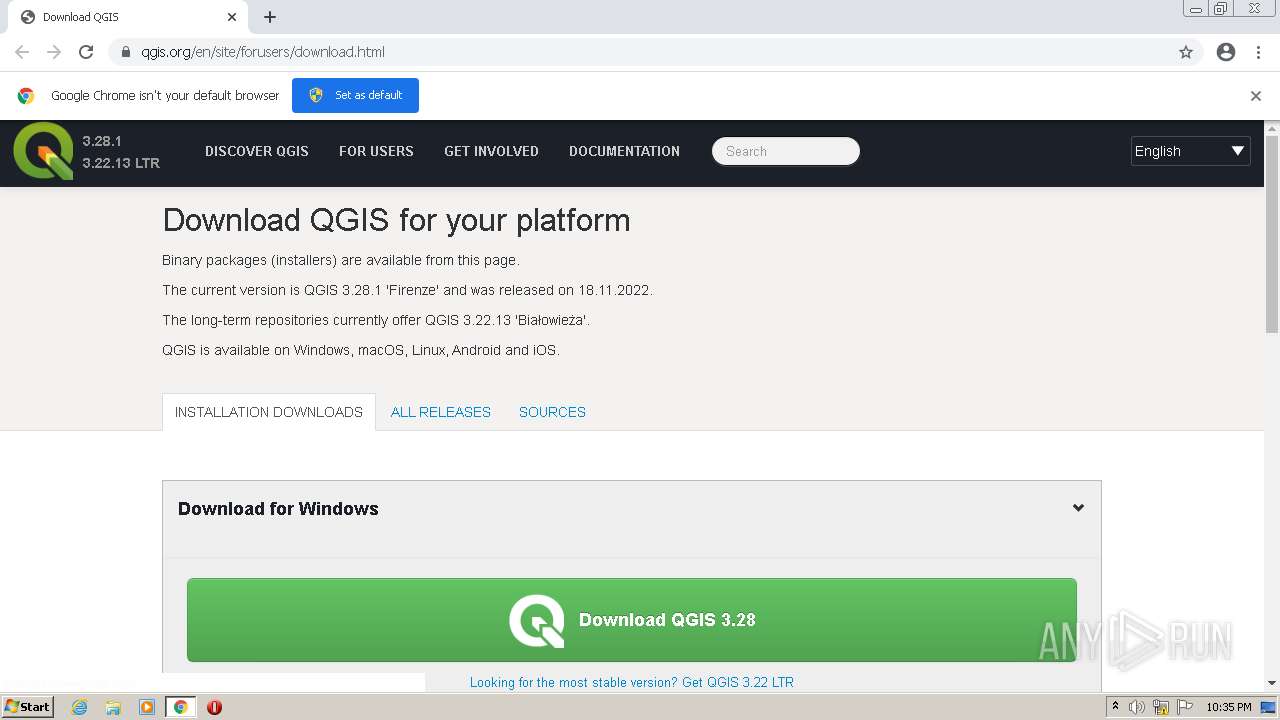Click the Chrome icon in the notification bar

point(26,96)
